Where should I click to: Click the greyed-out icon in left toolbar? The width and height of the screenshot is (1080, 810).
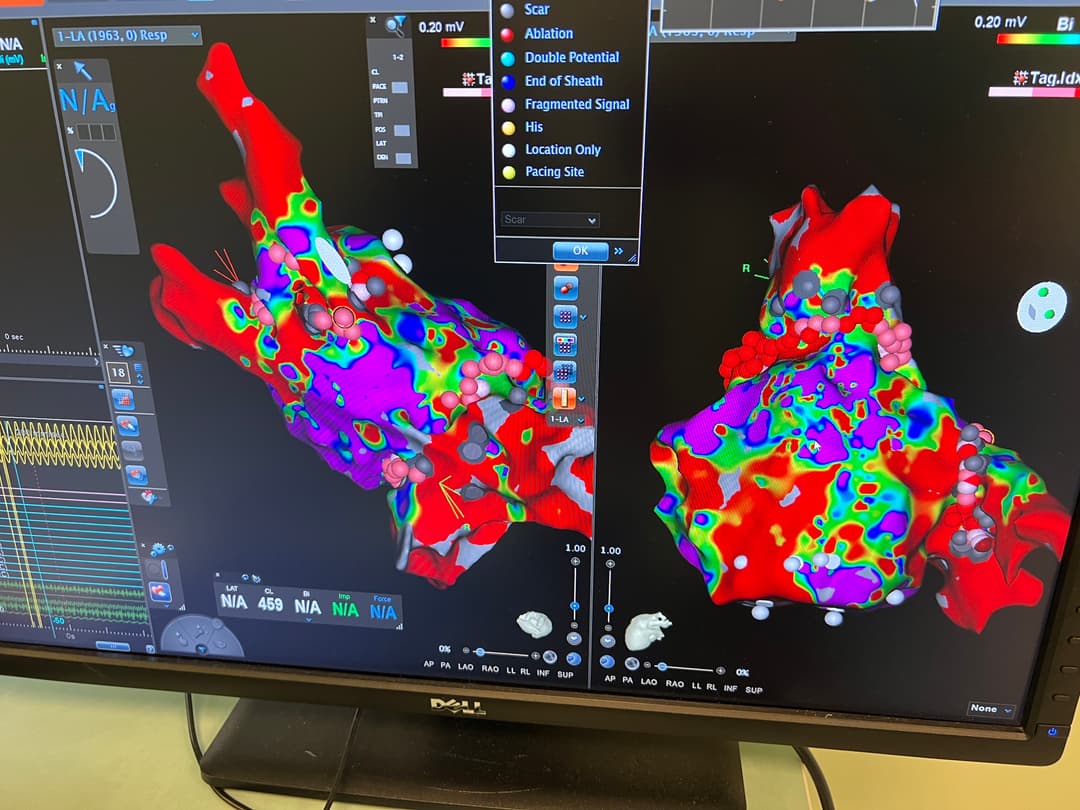point(132,450)
